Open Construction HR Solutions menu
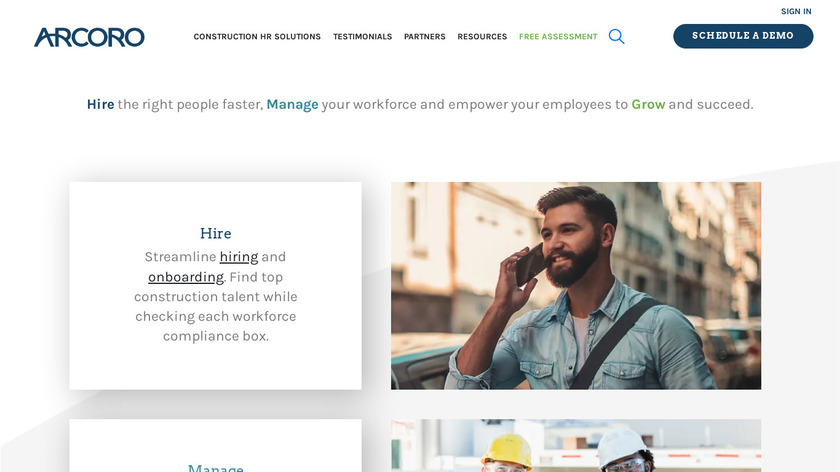Image resolution: width=840 pixels, height=472 pixels. (257, 36)
